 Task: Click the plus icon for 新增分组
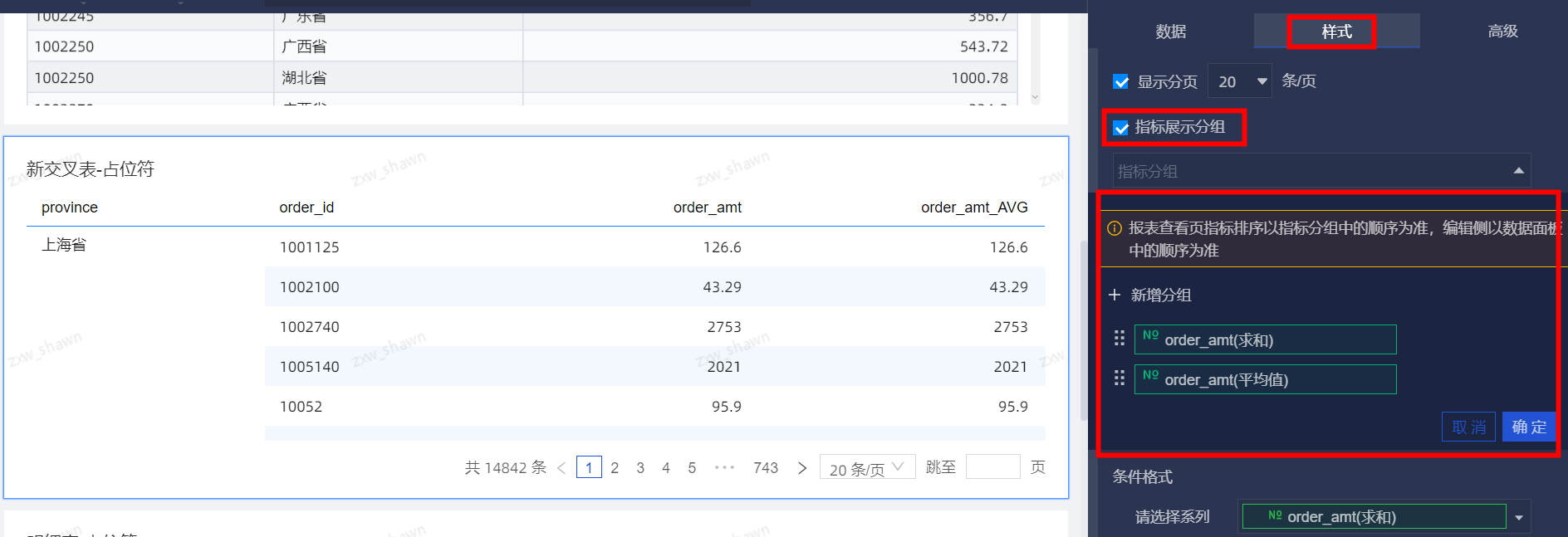click(1115, 295)
